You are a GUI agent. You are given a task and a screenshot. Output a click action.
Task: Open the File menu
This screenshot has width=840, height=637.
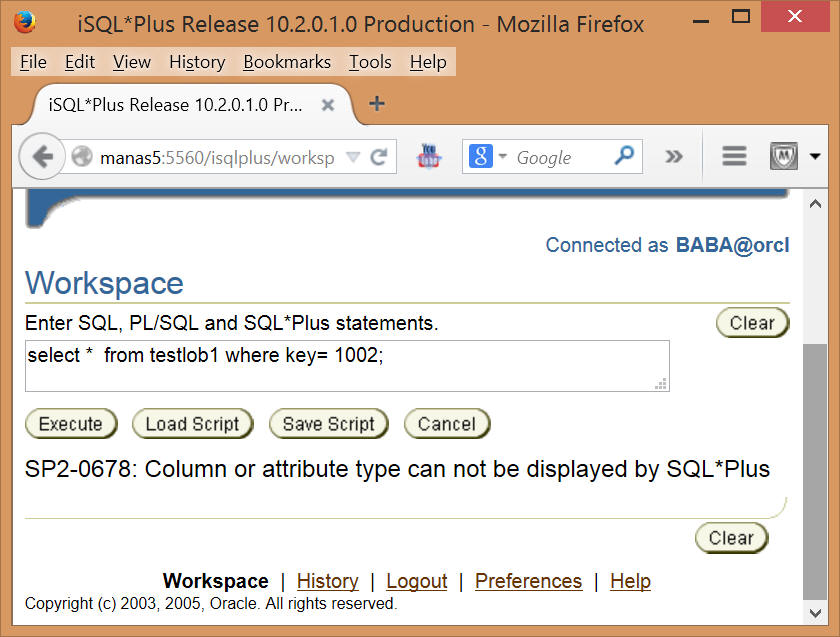[33, 62]
